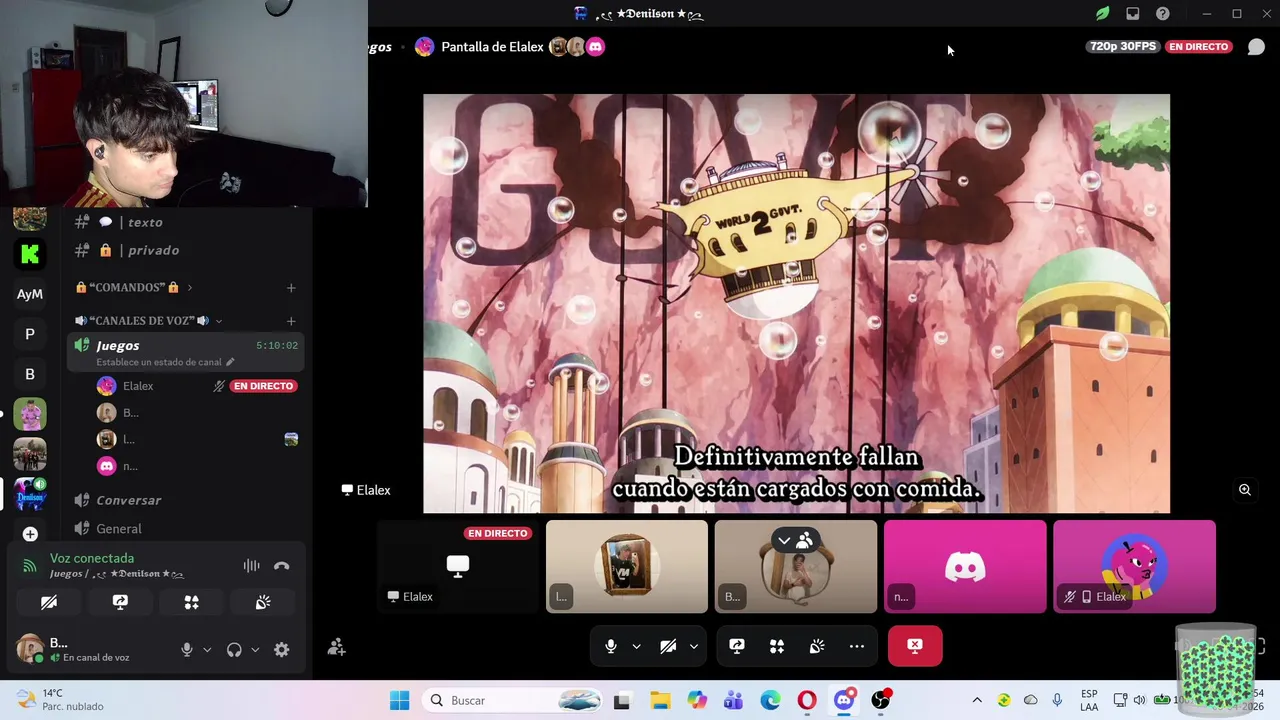Select Elalex screen share tile
1280x720 pixels.
(458, 566)
